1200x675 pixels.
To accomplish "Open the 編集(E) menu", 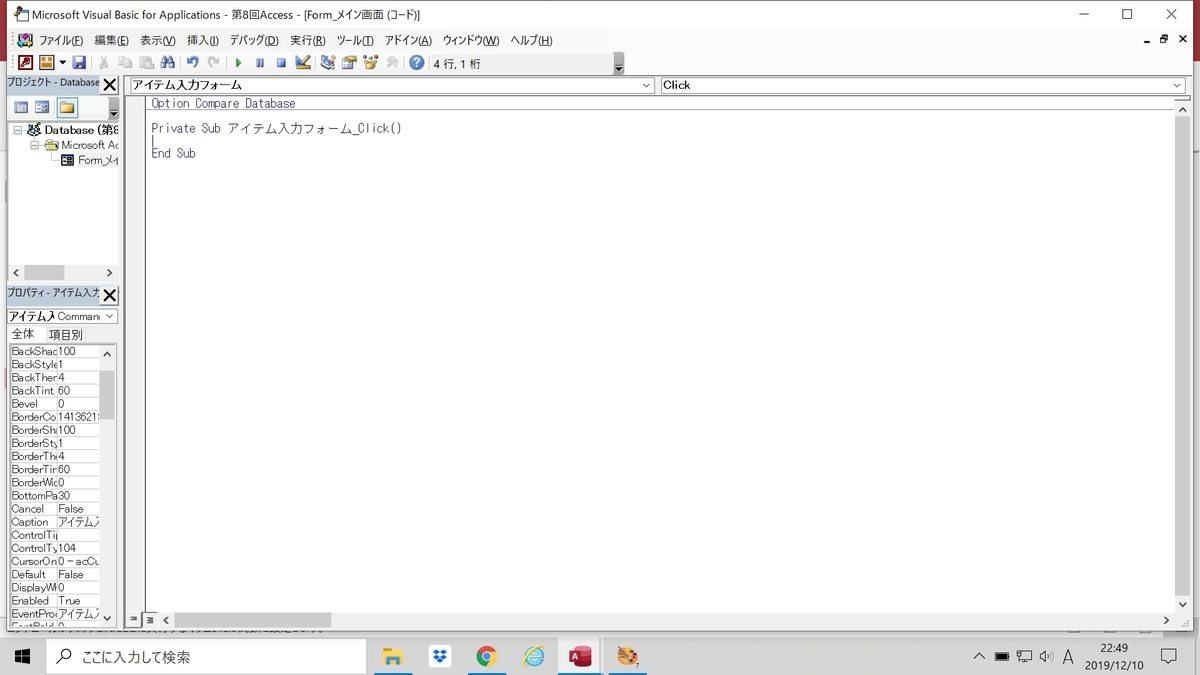I will click(x=111, y=40).
